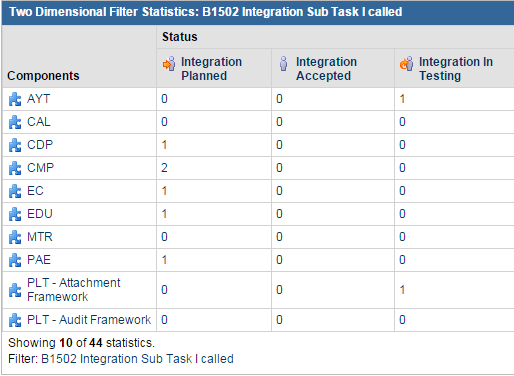Open the PAE component link
This screenshot has height=376, width=514.
click(x=39, y=260)
